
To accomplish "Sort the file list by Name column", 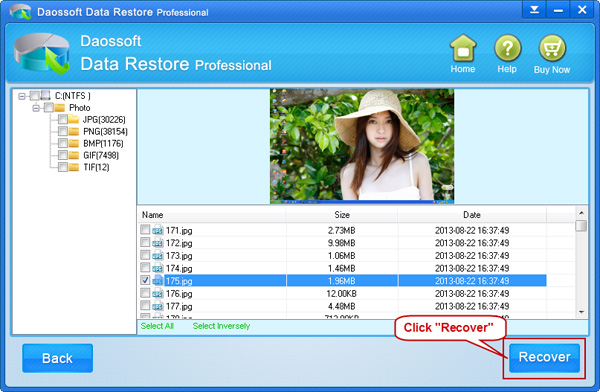I will (x=212, y=215).
